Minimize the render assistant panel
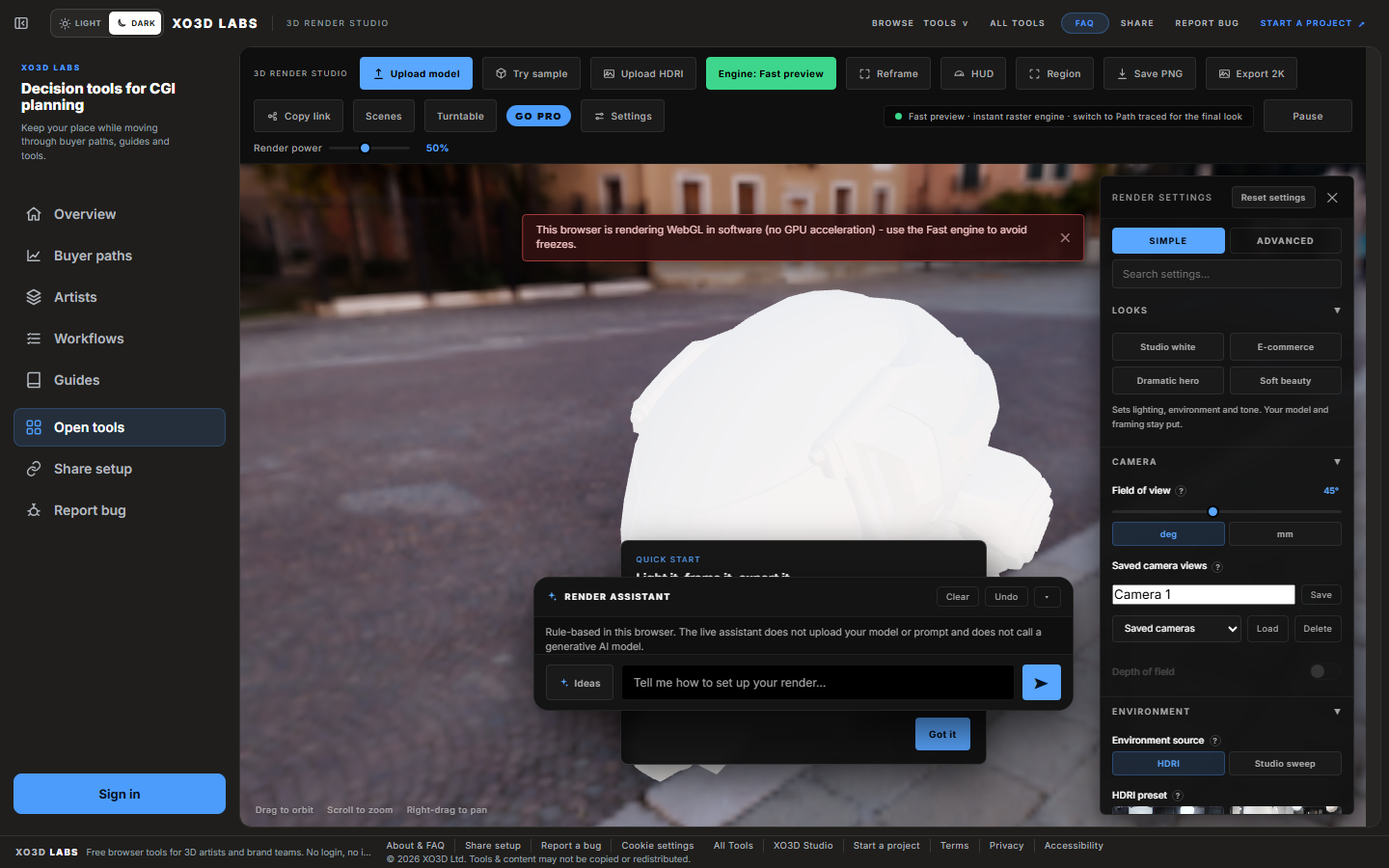This screenshot has height=868, width=1389. 1047,597
